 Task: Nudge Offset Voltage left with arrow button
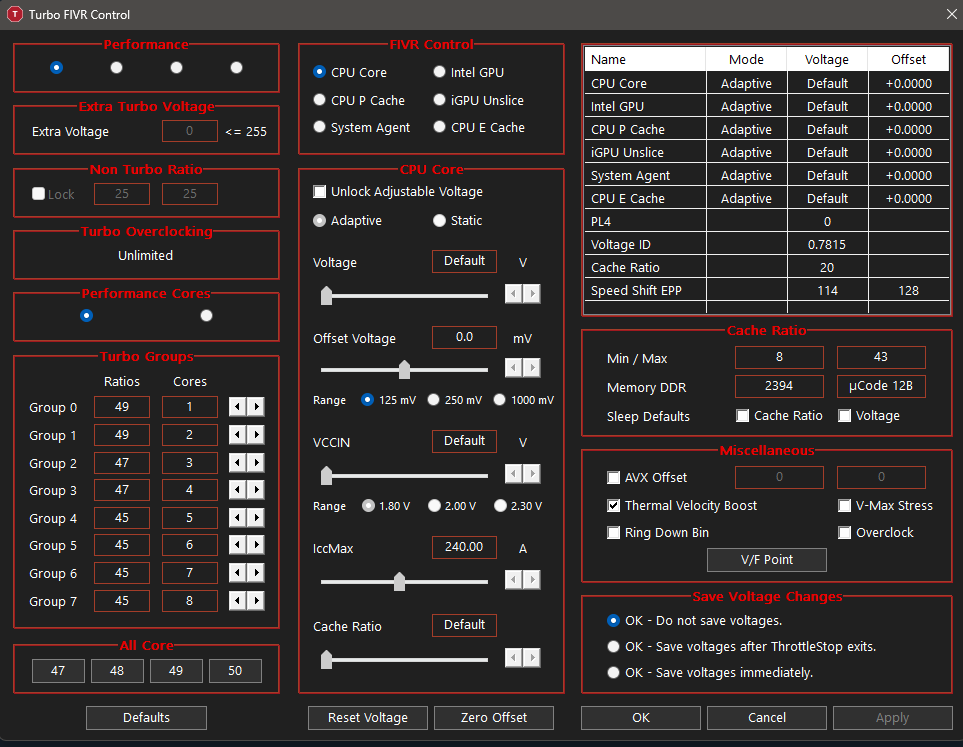click(513, 367)
